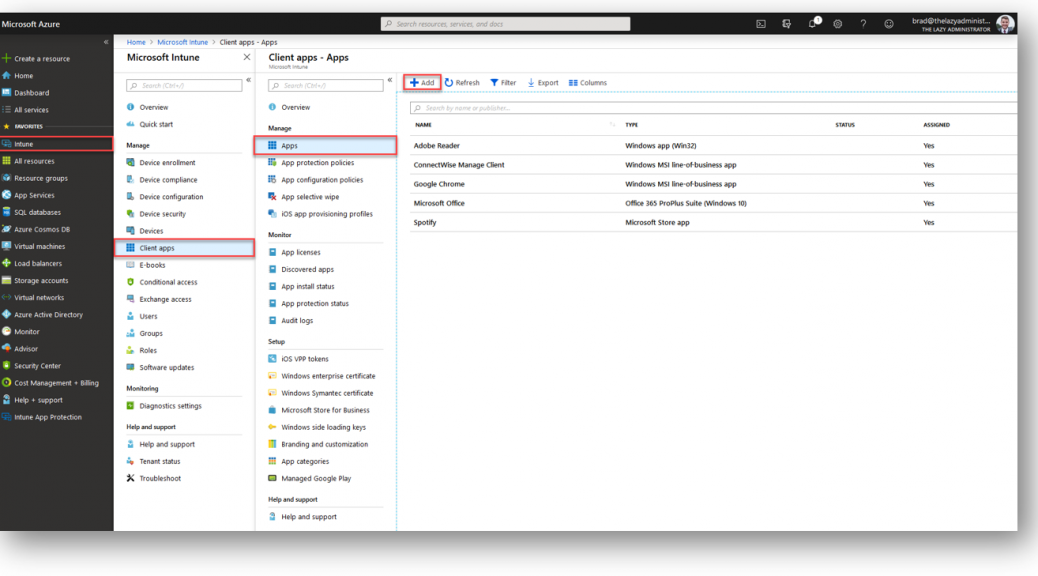This screenshot has height=576, width=1038.
Task: Open iOS app provisioning profiles
Action: coord(326,215)
